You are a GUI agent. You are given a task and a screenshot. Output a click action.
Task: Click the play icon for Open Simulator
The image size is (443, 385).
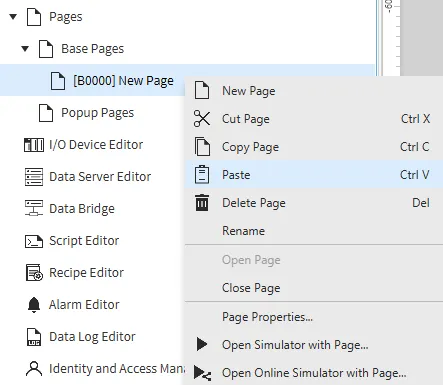[x=202, y=344]
